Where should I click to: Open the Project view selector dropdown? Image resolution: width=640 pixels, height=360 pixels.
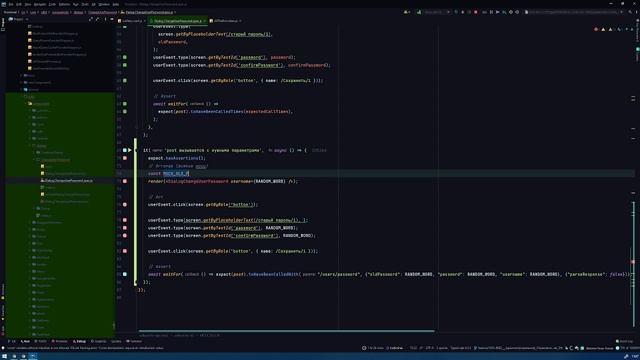[18, 19]
